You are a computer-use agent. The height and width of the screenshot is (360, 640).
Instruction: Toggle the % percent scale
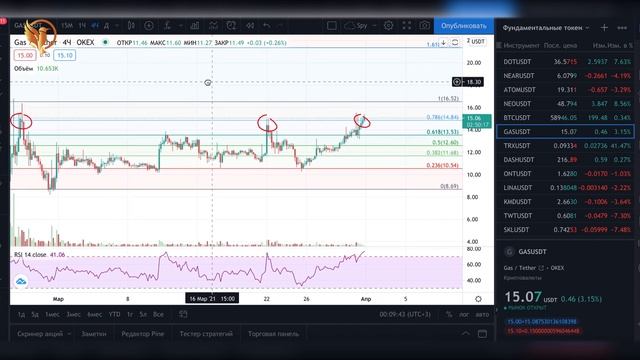coord(449,314)
